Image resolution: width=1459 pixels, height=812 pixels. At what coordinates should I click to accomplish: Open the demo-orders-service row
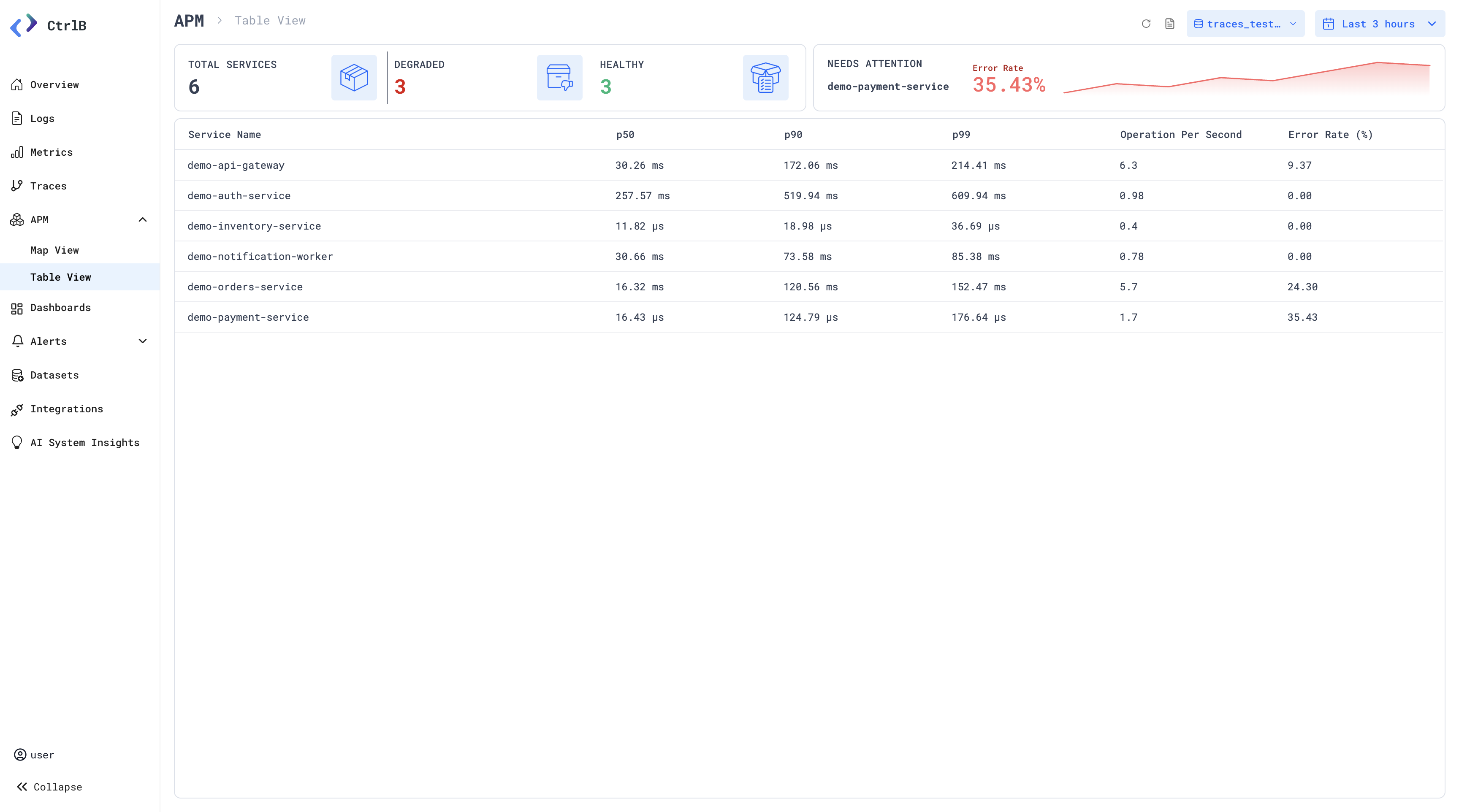point(809,287)
